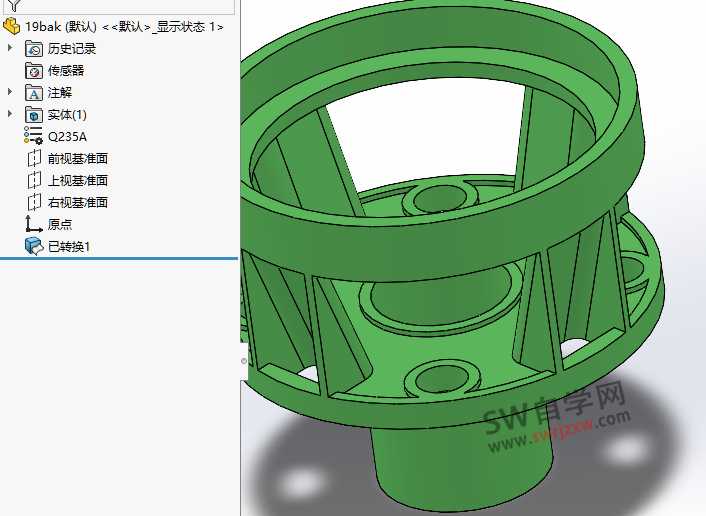Click the 注解 annotations folder icon
The image size is (706, 516).
[34, 93]
